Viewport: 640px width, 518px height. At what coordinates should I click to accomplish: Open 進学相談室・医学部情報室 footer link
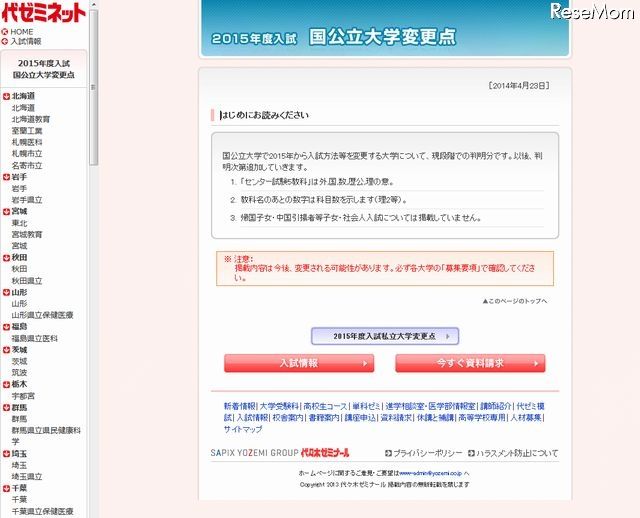(x=430, y=406)
